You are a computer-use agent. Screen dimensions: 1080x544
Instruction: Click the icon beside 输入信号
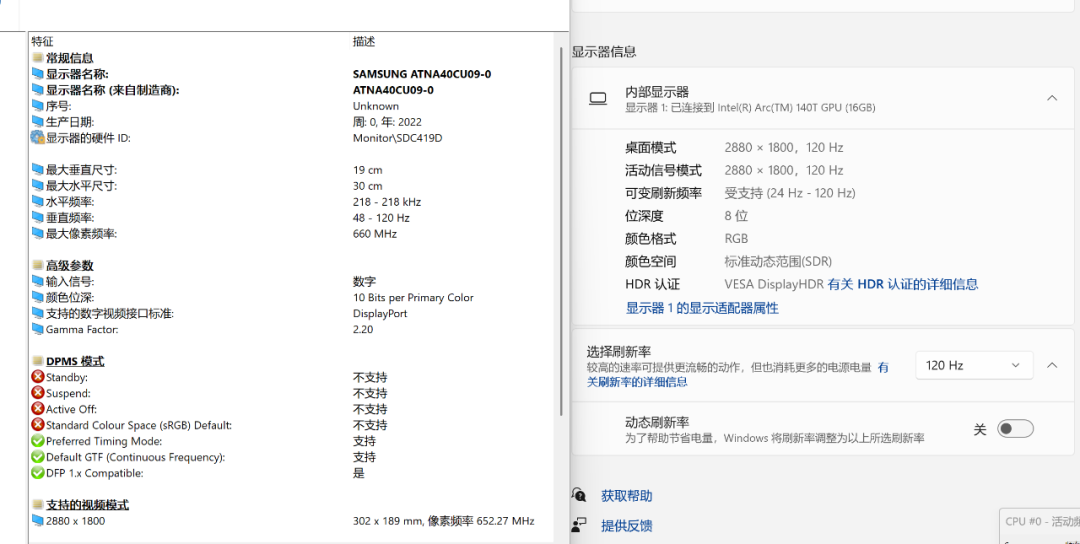tap(37, 281)
